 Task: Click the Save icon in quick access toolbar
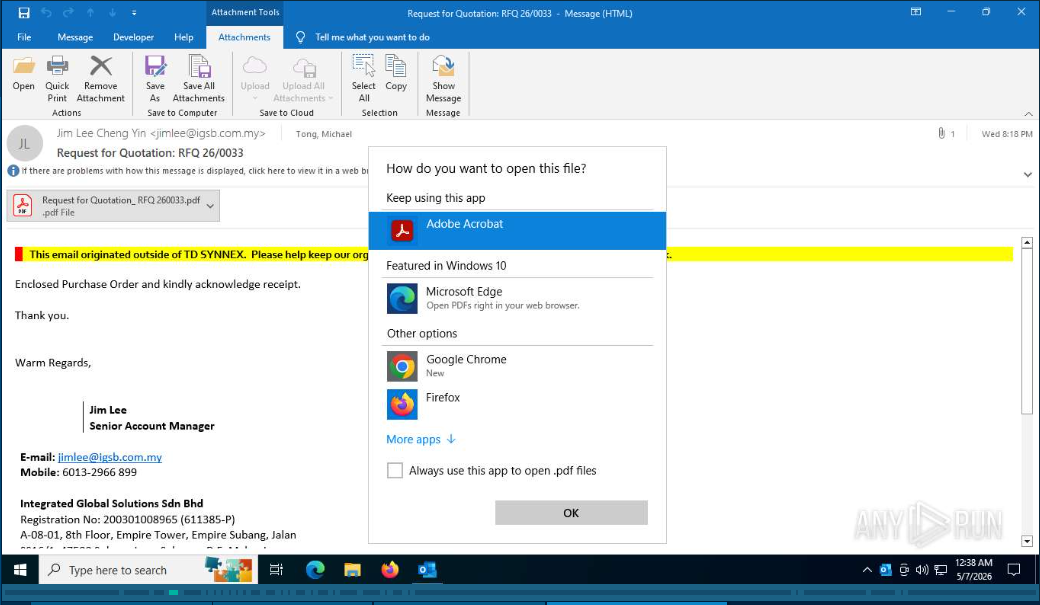[x=24, y=13]
